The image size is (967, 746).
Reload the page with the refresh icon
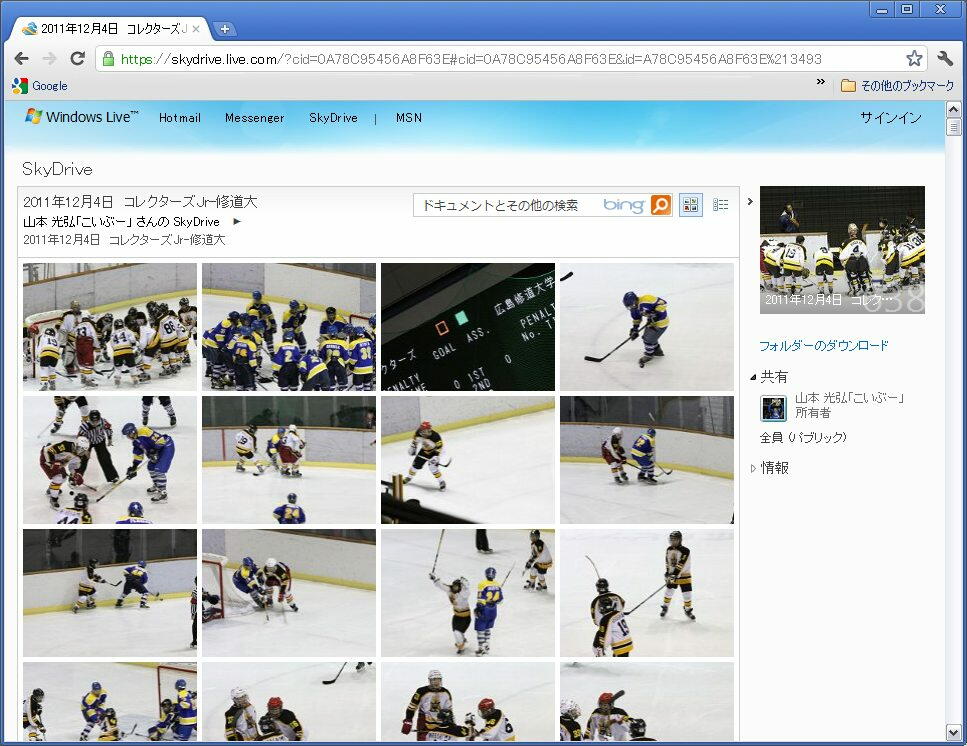pyautogui.click(x=77, y=59)
